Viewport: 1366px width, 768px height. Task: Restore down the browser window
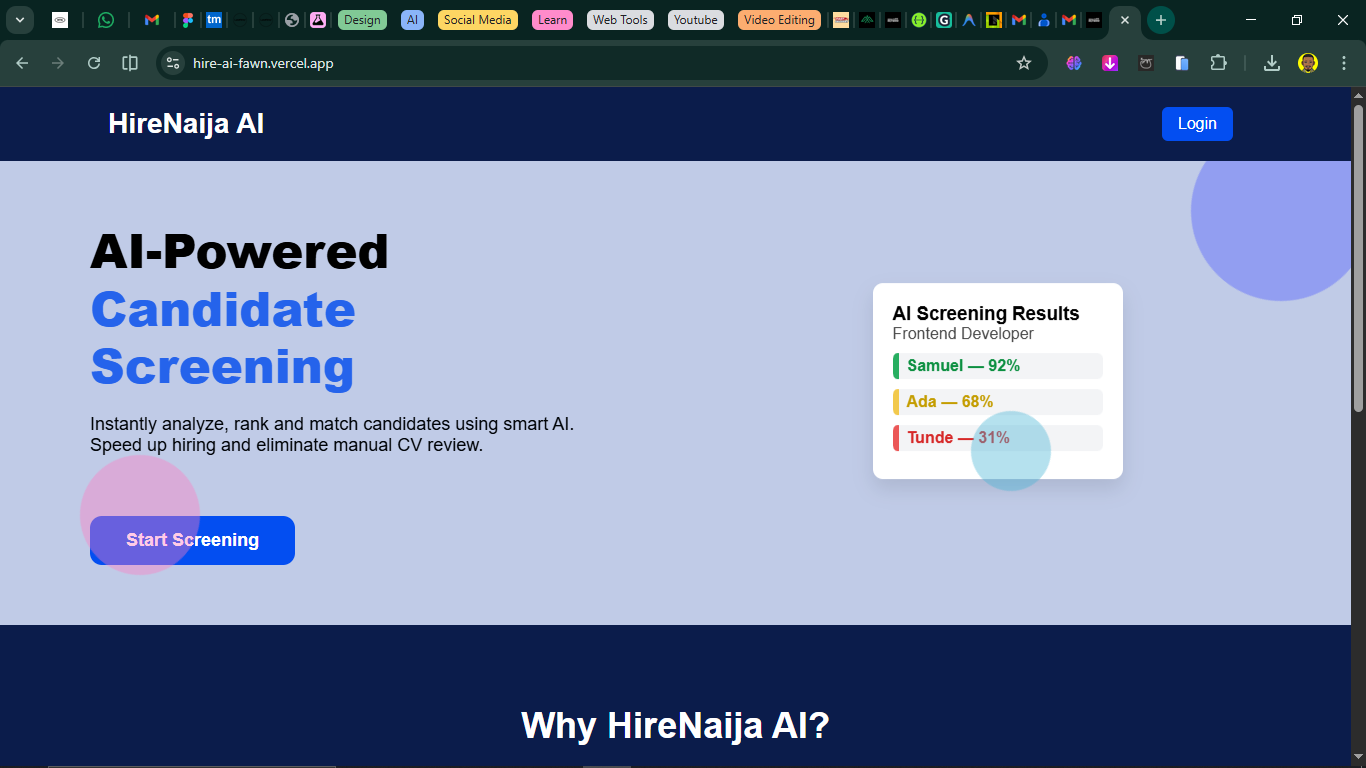point(1297,20)
